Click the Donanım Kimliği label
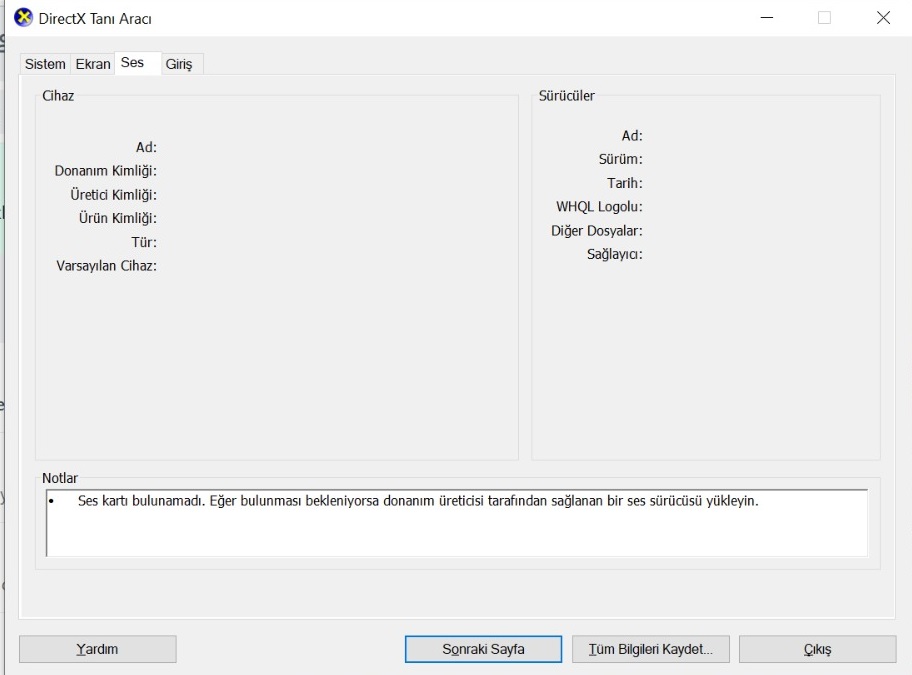912x675 pixels. tap(105, 171)
